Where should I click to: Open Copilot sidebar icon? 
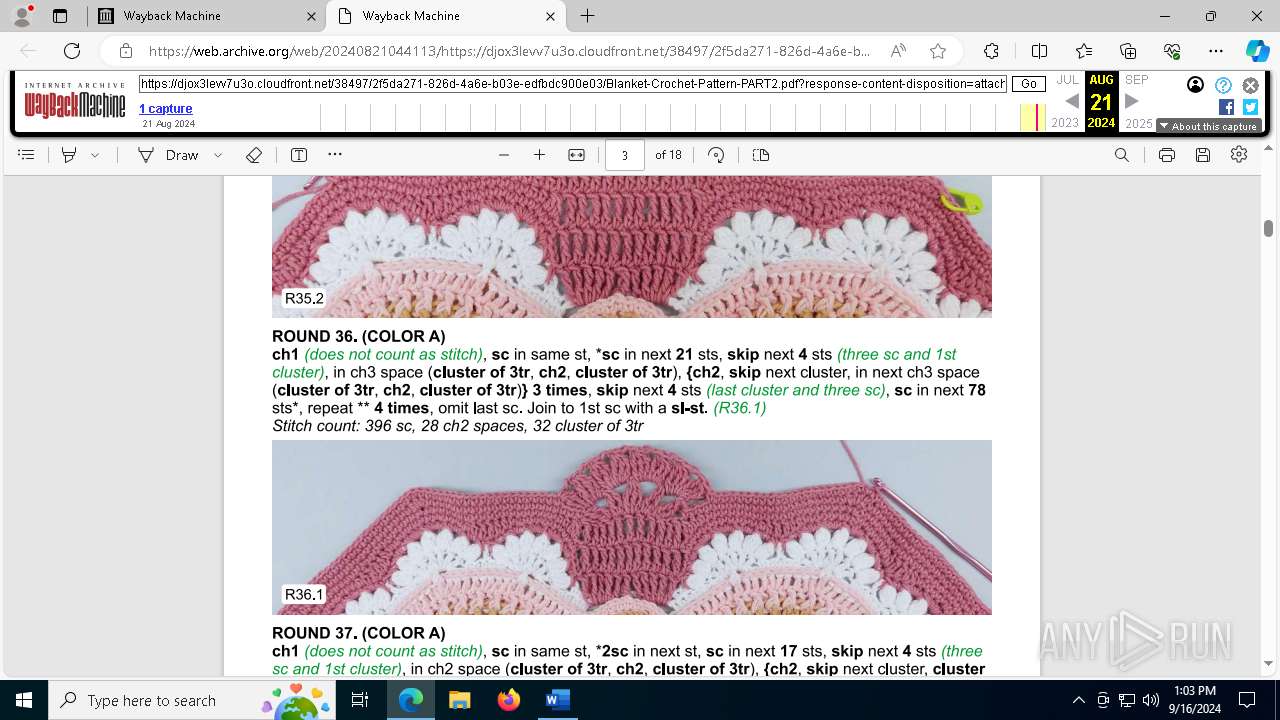1257,51
